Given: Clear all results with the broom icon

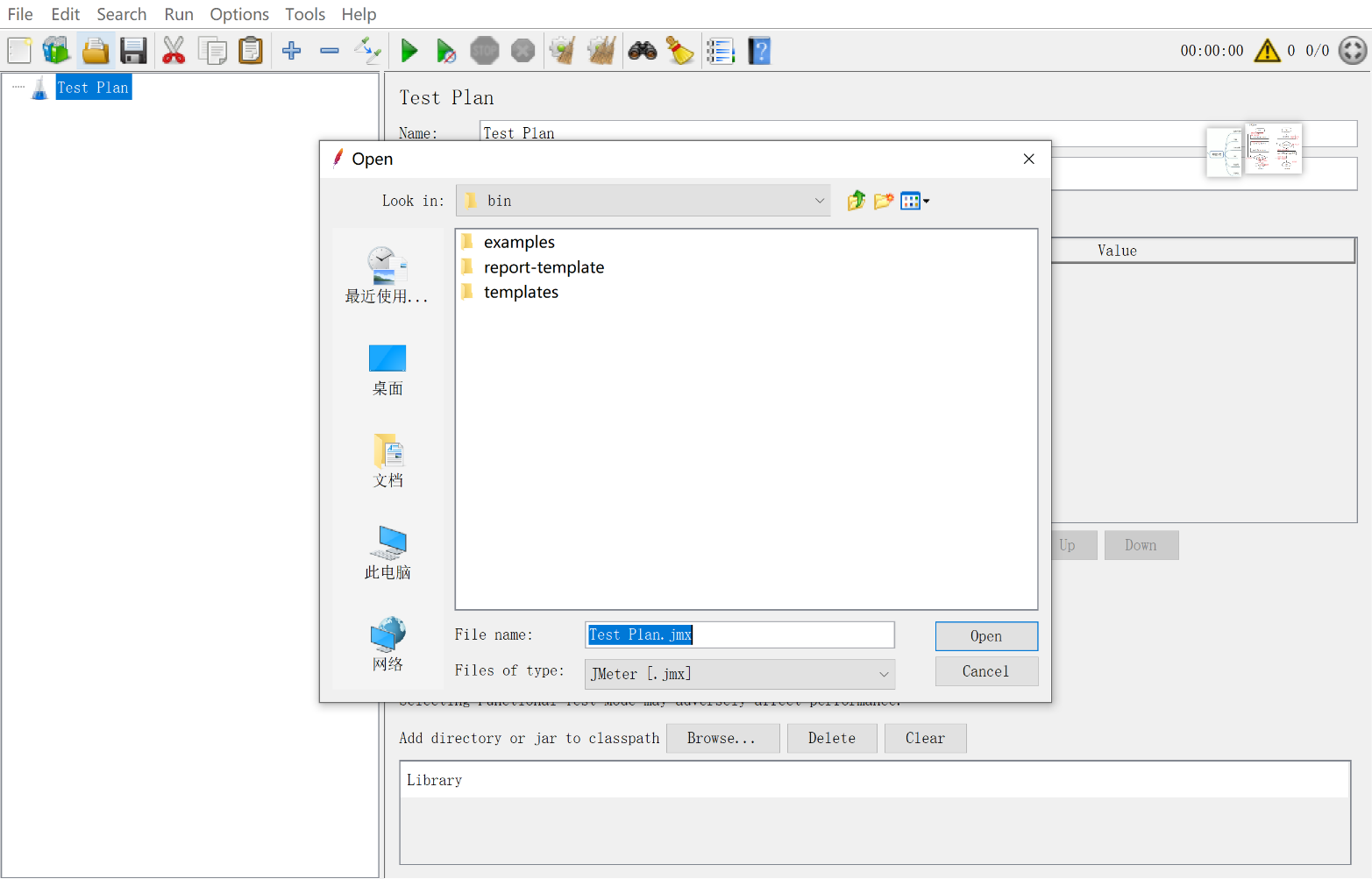Looking at the screenshot, I should [601, 50].
